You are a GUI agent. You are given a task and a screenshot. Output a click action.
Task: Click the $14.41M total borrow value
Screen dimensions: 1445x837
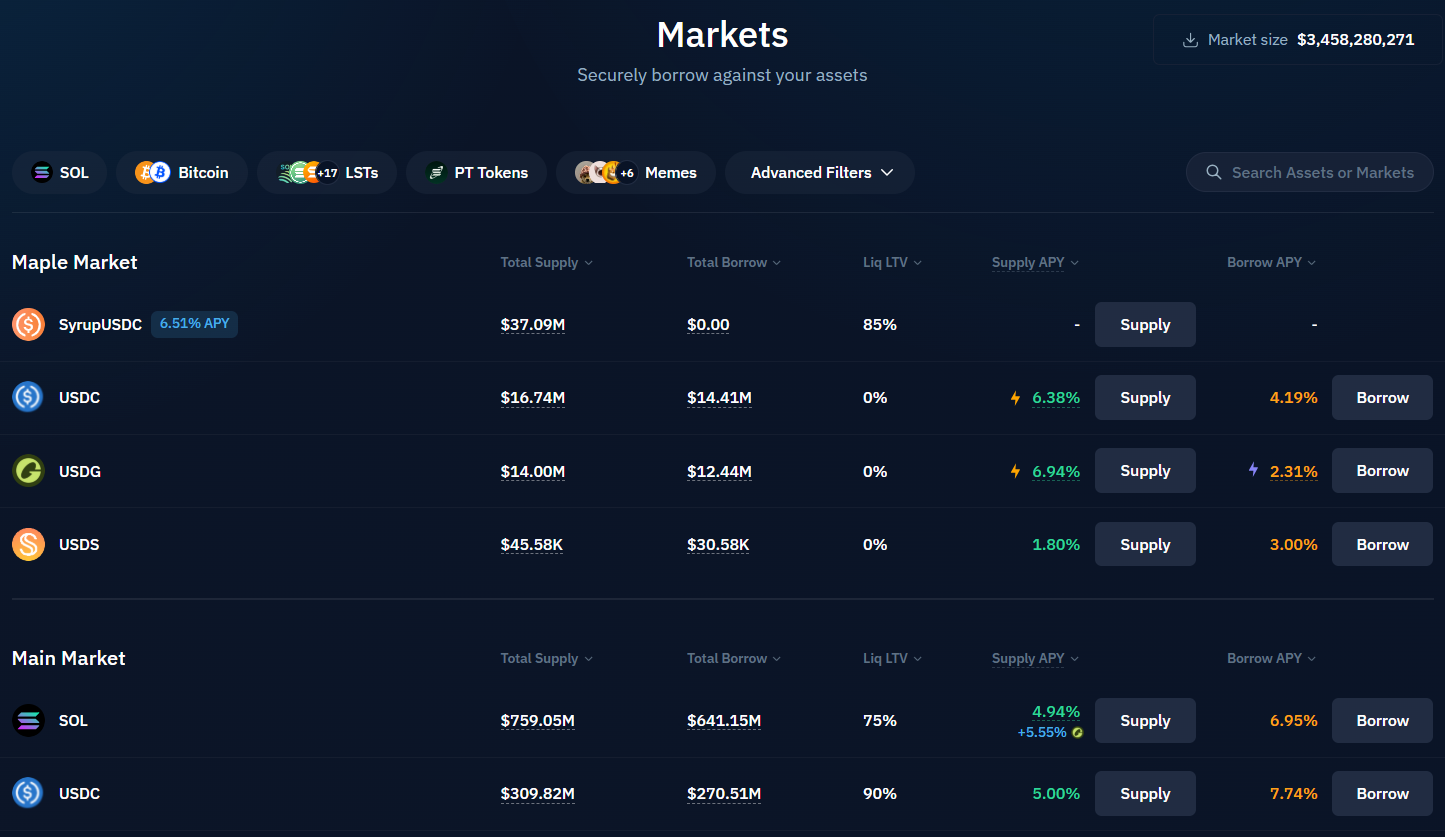click(x=719, y=398)
